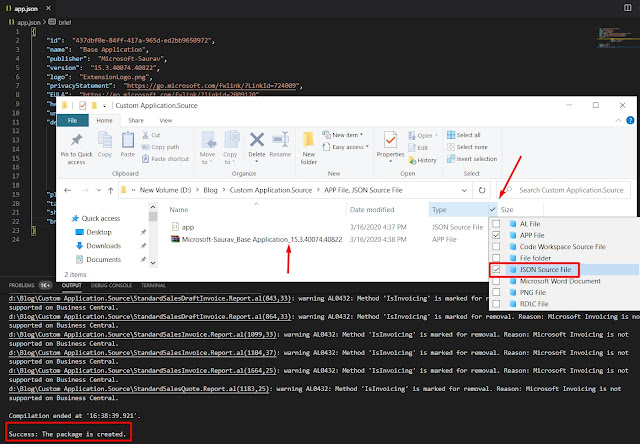Close the app.json editor tab
This screenshot has height=444, width=640.
pos(48,8)
